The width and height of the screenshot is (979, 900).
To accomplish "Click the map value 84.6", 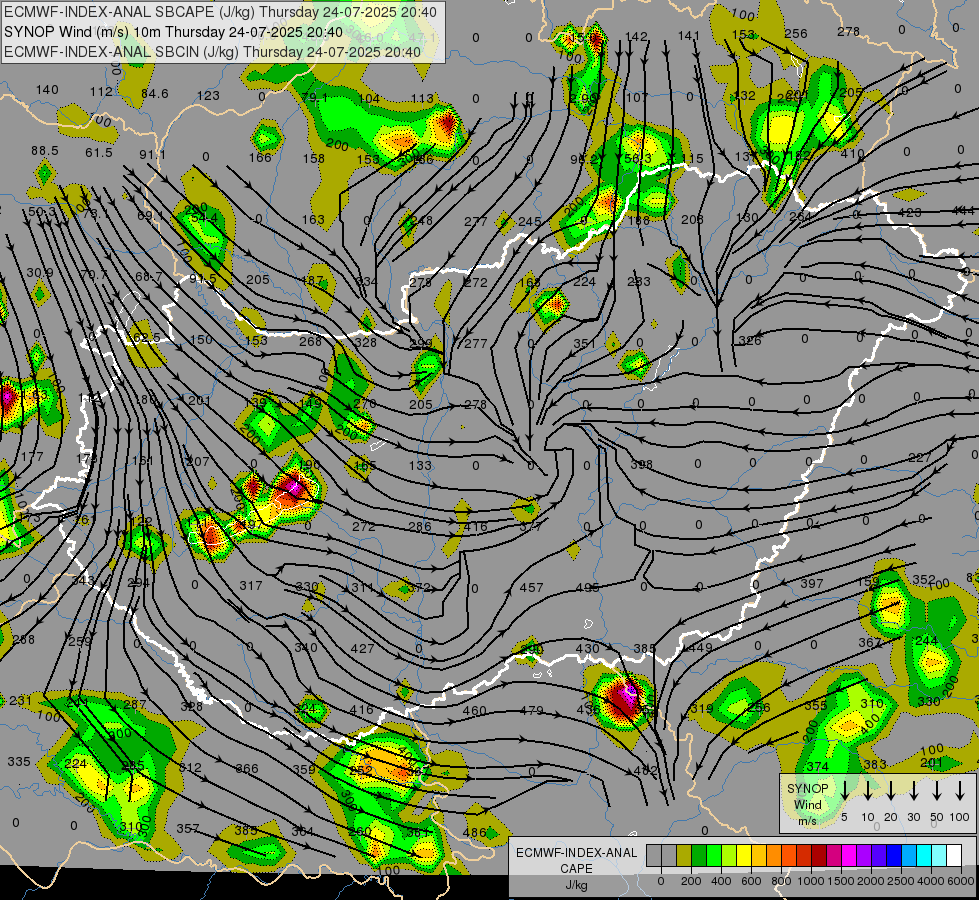I will click(155, 94).
